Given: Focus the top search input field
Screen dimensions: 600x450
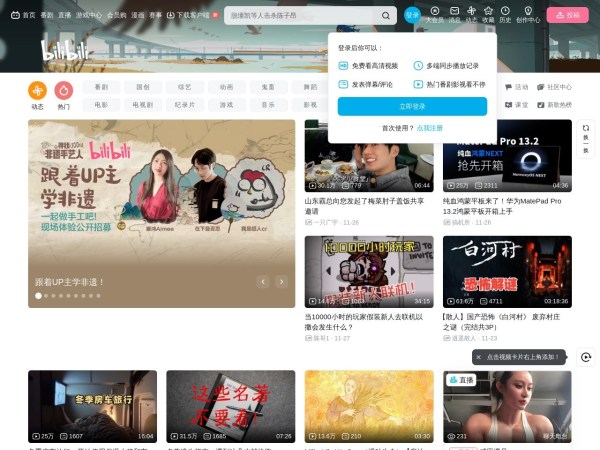Looking at the screenshot, I should click(x=300, y=16).
